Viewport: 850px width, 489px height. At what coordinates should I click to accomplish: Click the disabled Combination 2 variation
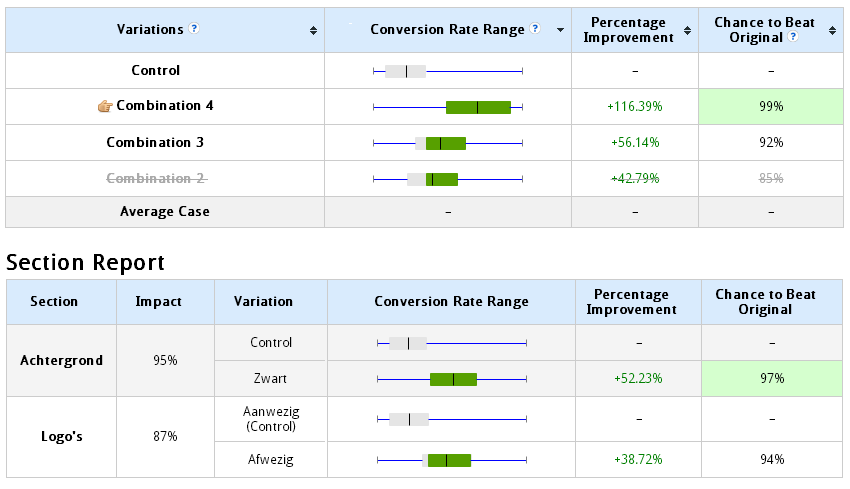pyautogui.click(x=155, y=179)
